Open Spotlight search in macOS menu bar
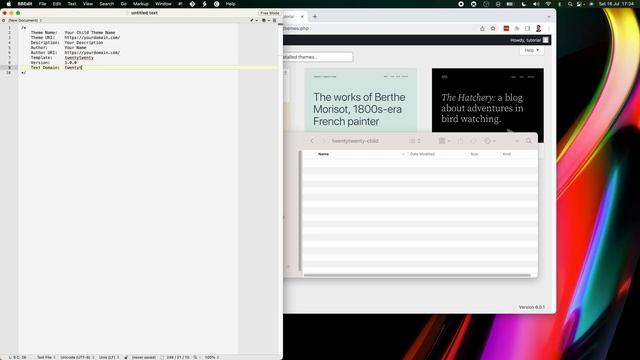 [570, 4]
